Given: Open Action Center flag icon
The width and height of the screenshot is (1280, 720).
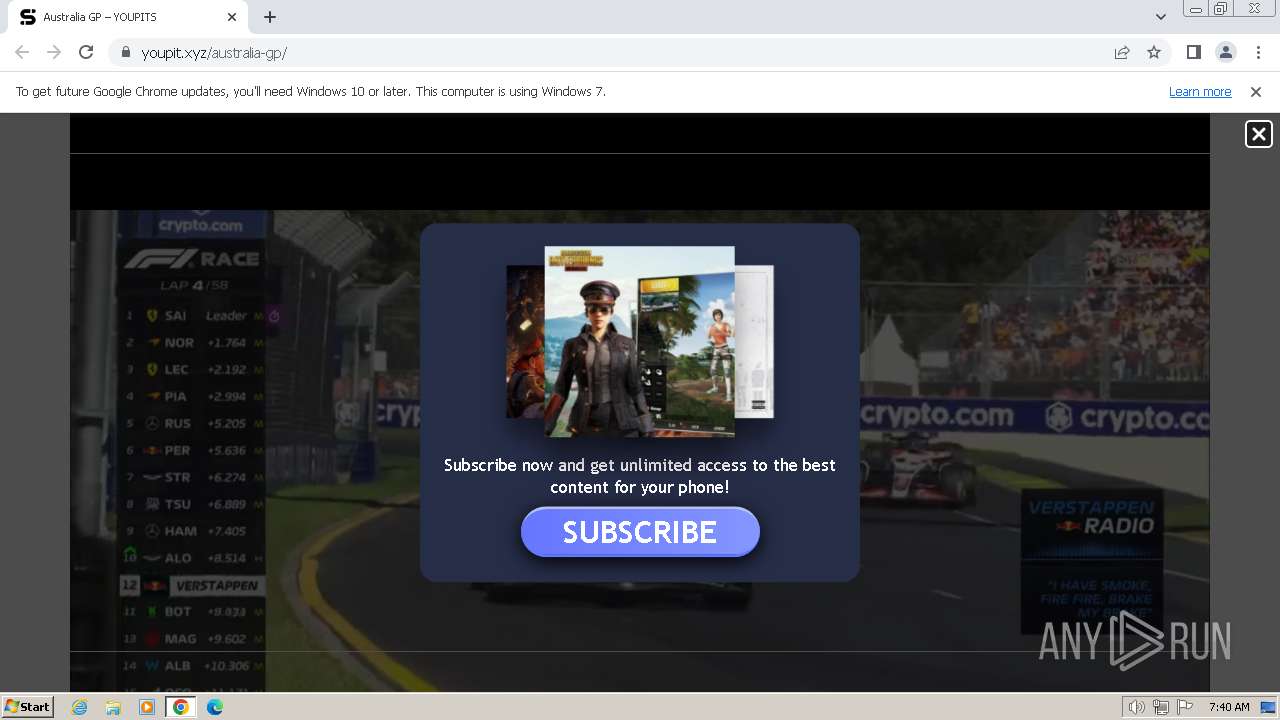Looking at the screenshot, I should pos(1185,707).
